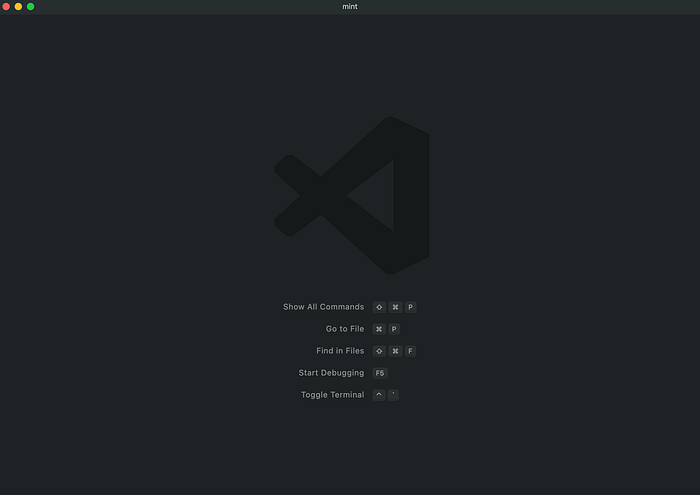700x495 pixels.
Task: Click backtick key cap beside Toggle Terminal
Action: [393, 395]
